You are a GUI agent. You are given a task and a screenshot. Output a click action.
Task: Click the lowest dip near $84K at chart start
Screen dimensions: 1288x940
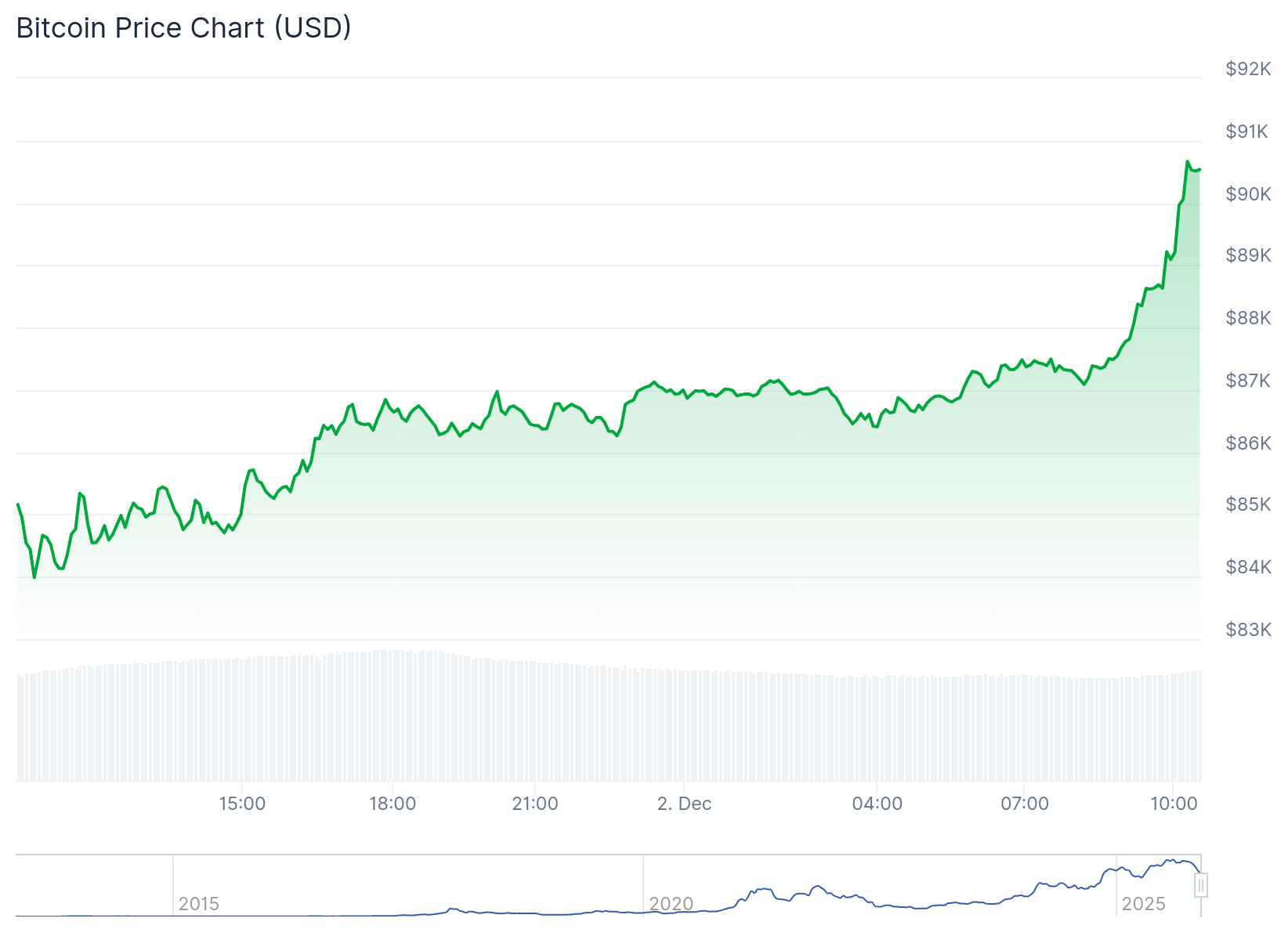[x=34, y=577]
